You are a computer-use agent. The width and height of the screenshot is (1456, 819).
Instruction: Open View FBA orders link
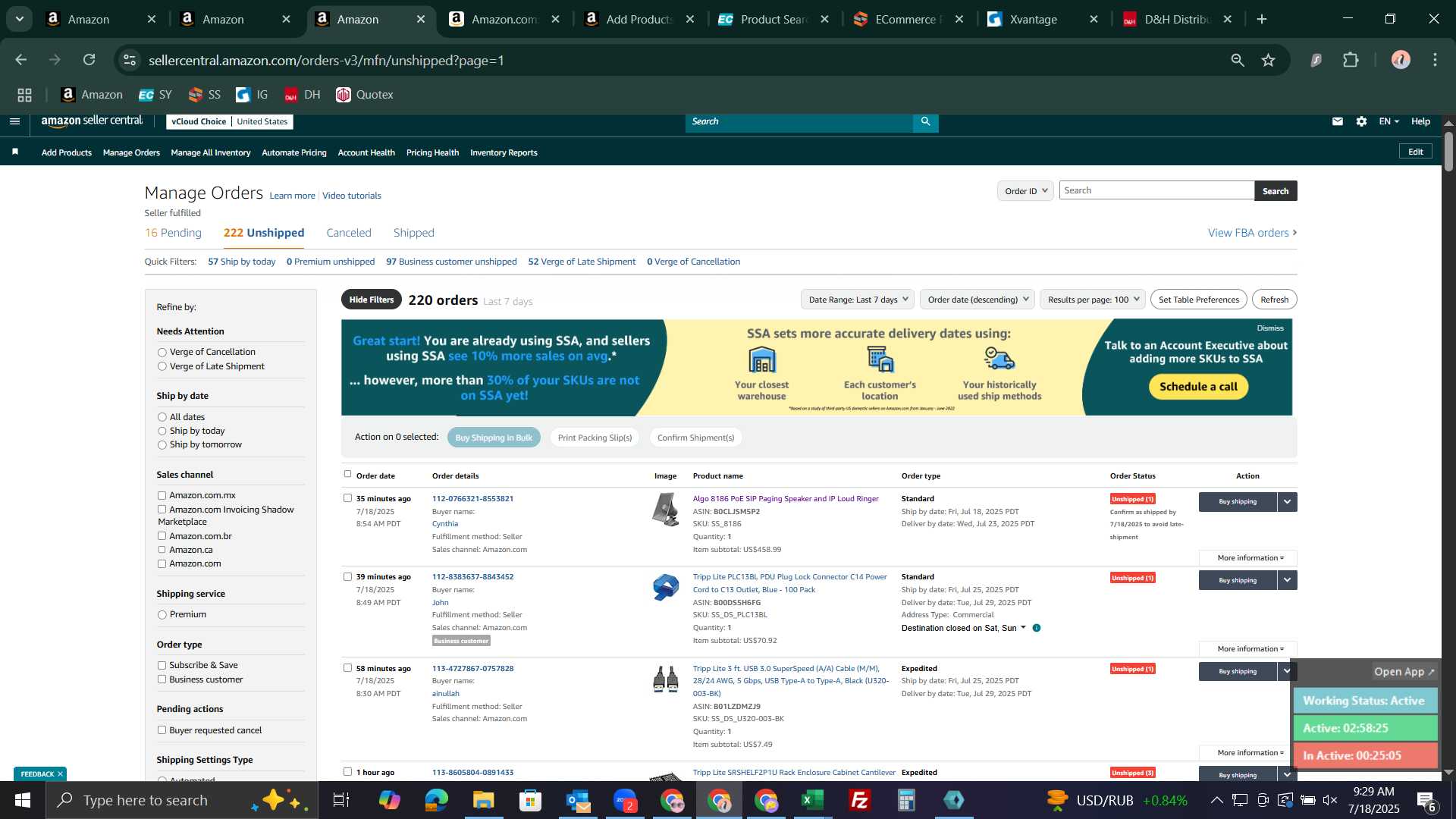(x=1252, y=234)
